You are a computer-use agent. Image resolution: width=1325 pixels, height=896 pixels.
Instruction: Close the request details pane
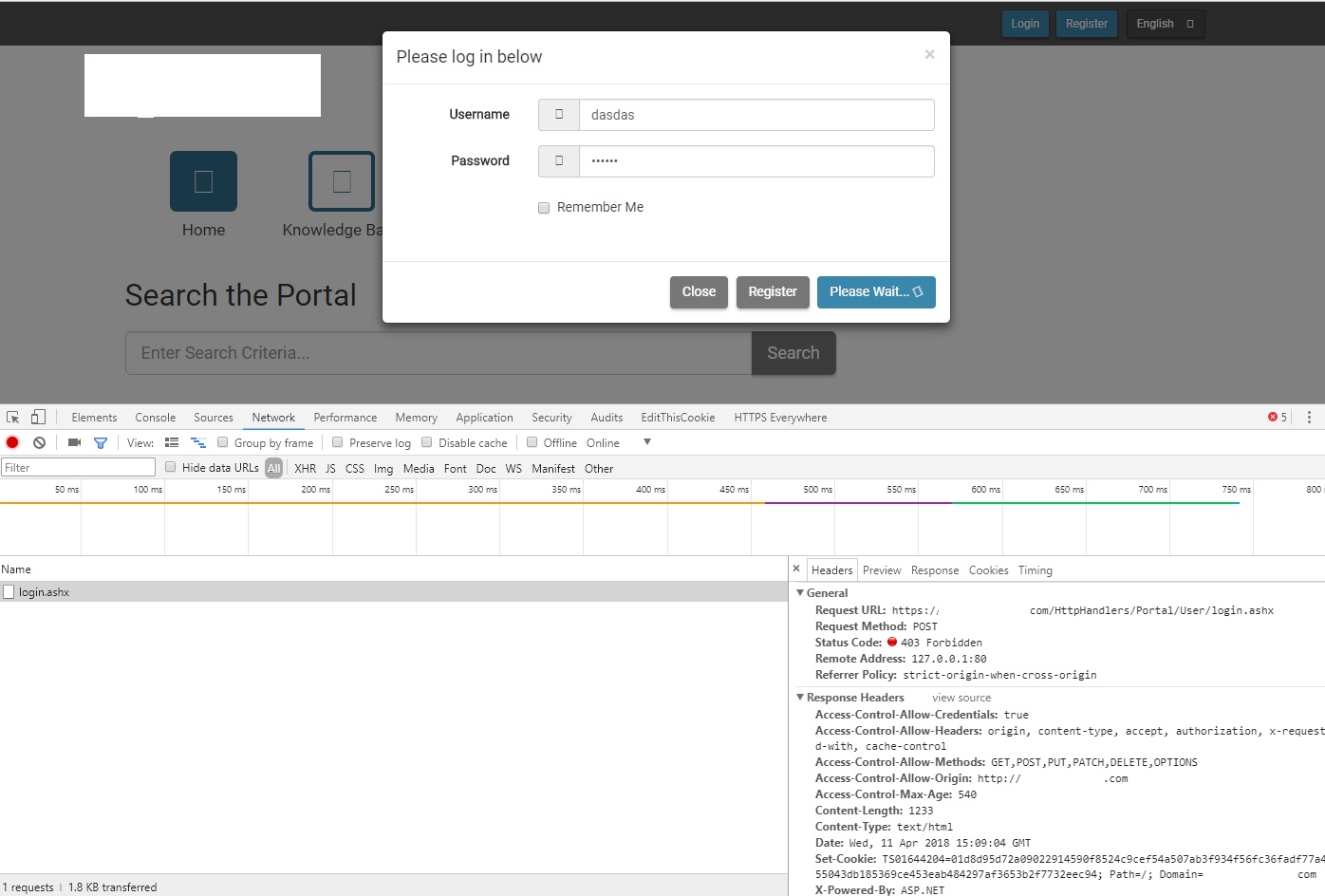coord(796,569)
